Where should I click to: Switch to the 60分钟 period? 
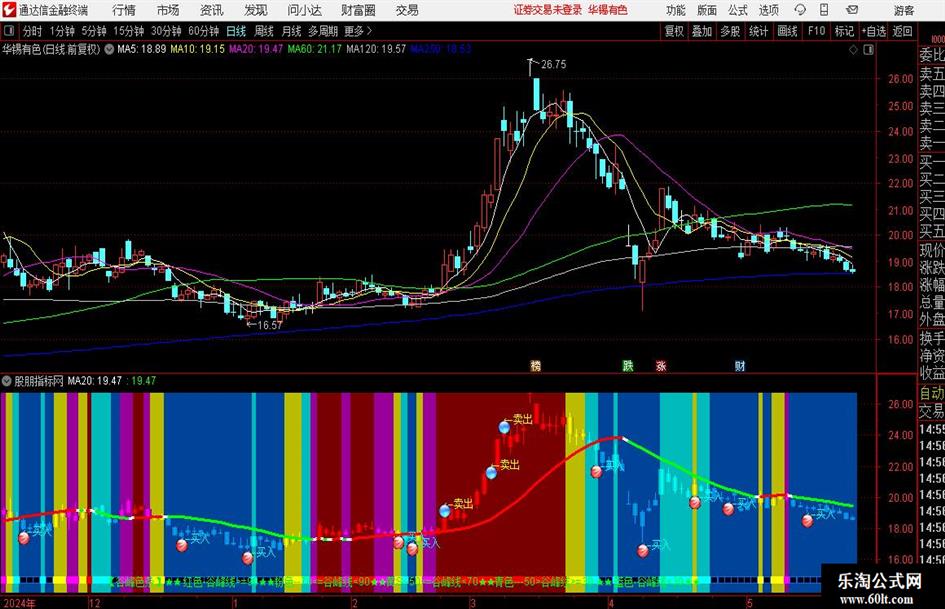[203, 31]
